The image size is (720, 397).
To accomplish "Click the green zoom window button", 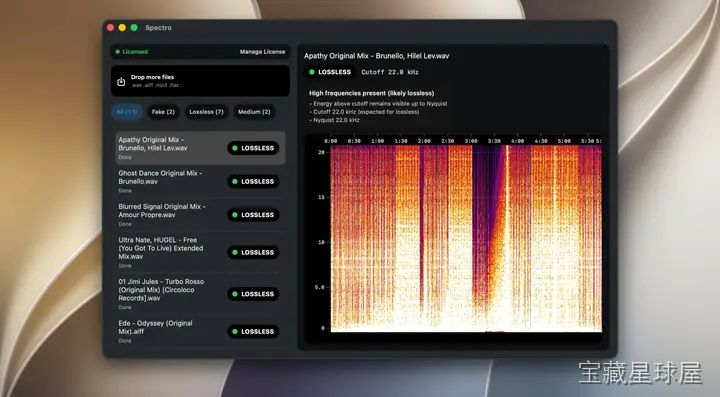I will (x=134, y=28).
